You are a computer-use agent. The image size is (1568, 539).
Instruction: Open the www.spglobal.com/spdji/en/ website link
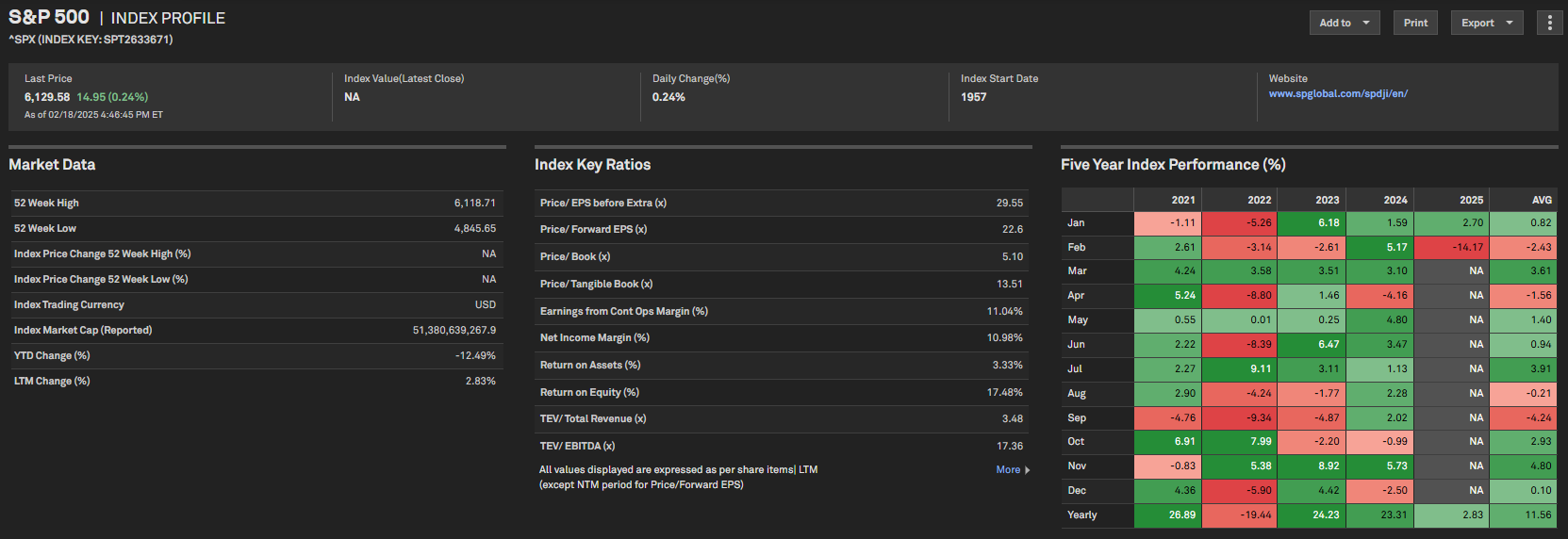coord(1338,93)
